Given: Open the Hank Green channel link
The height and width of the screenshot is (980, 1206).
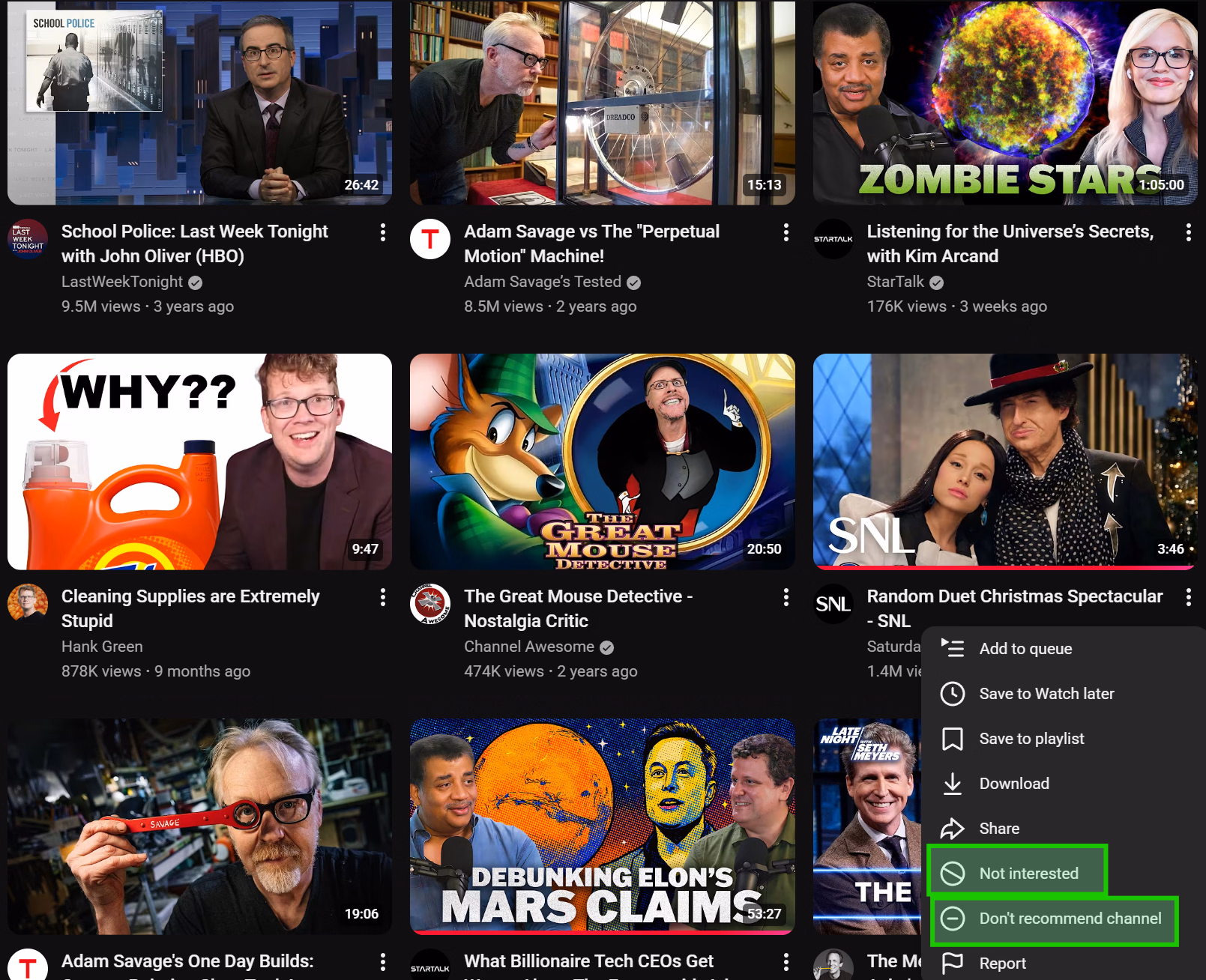Looking at the screenshot, I should point(102,647).
